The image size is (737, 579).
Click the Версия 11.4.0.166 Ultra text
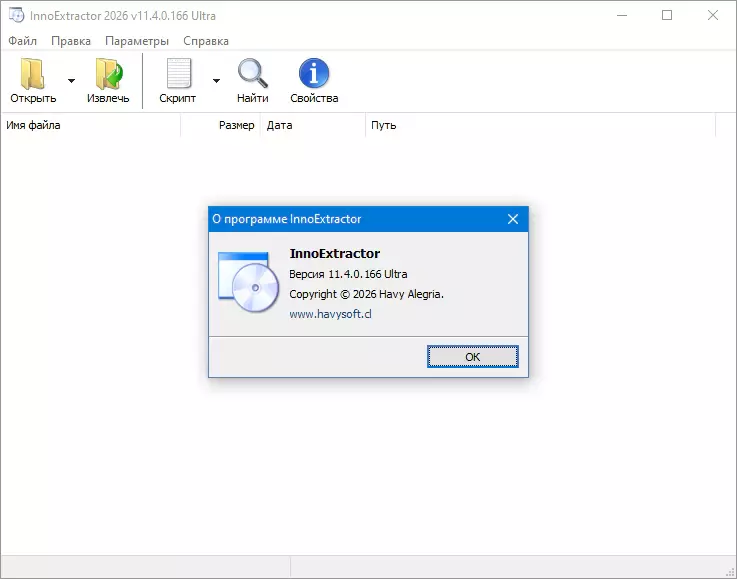click(x=348, y=274)
